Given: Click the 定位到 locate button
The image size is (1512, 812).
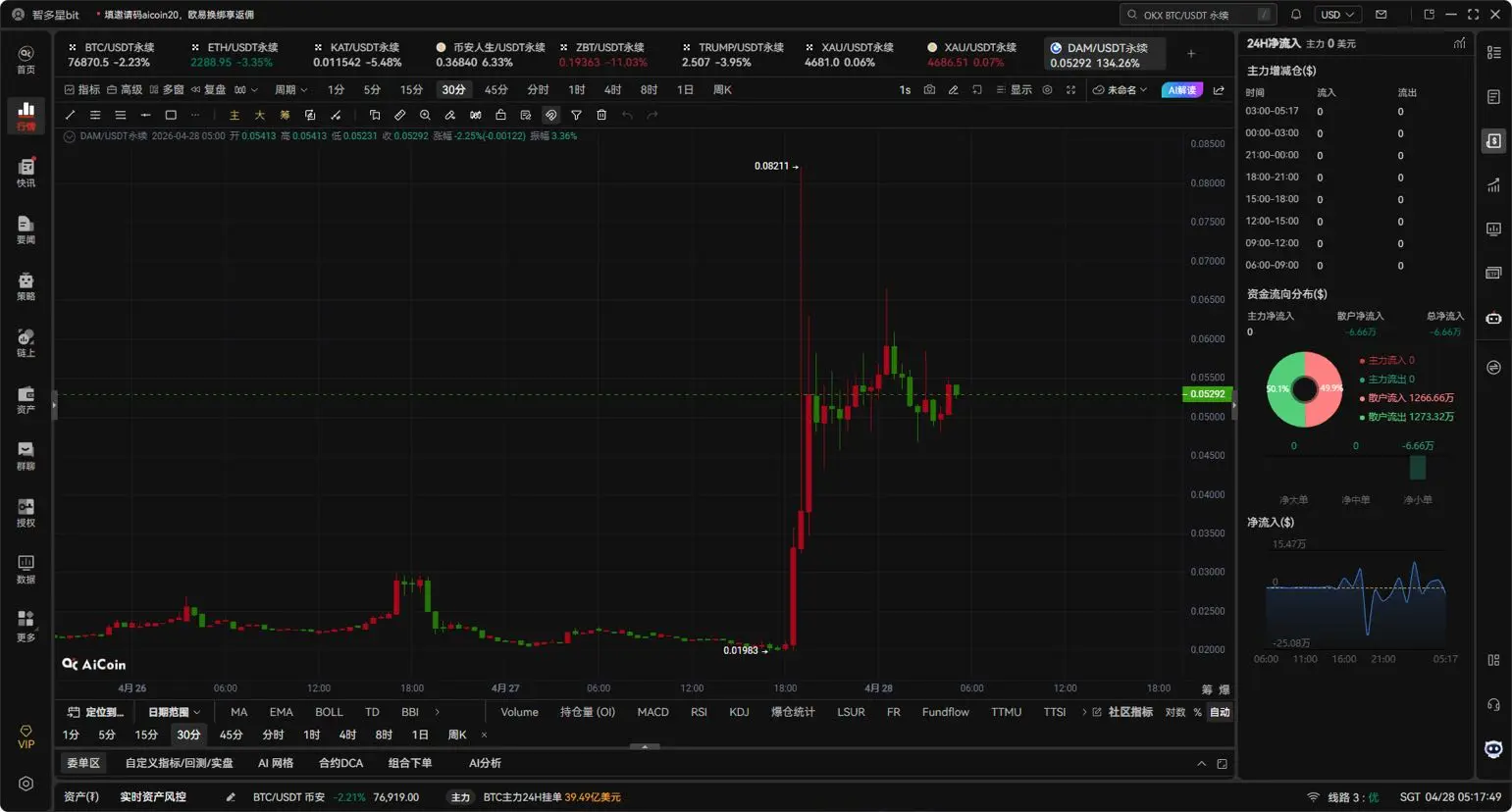Looking at the screenshot, I should point(96,712).
